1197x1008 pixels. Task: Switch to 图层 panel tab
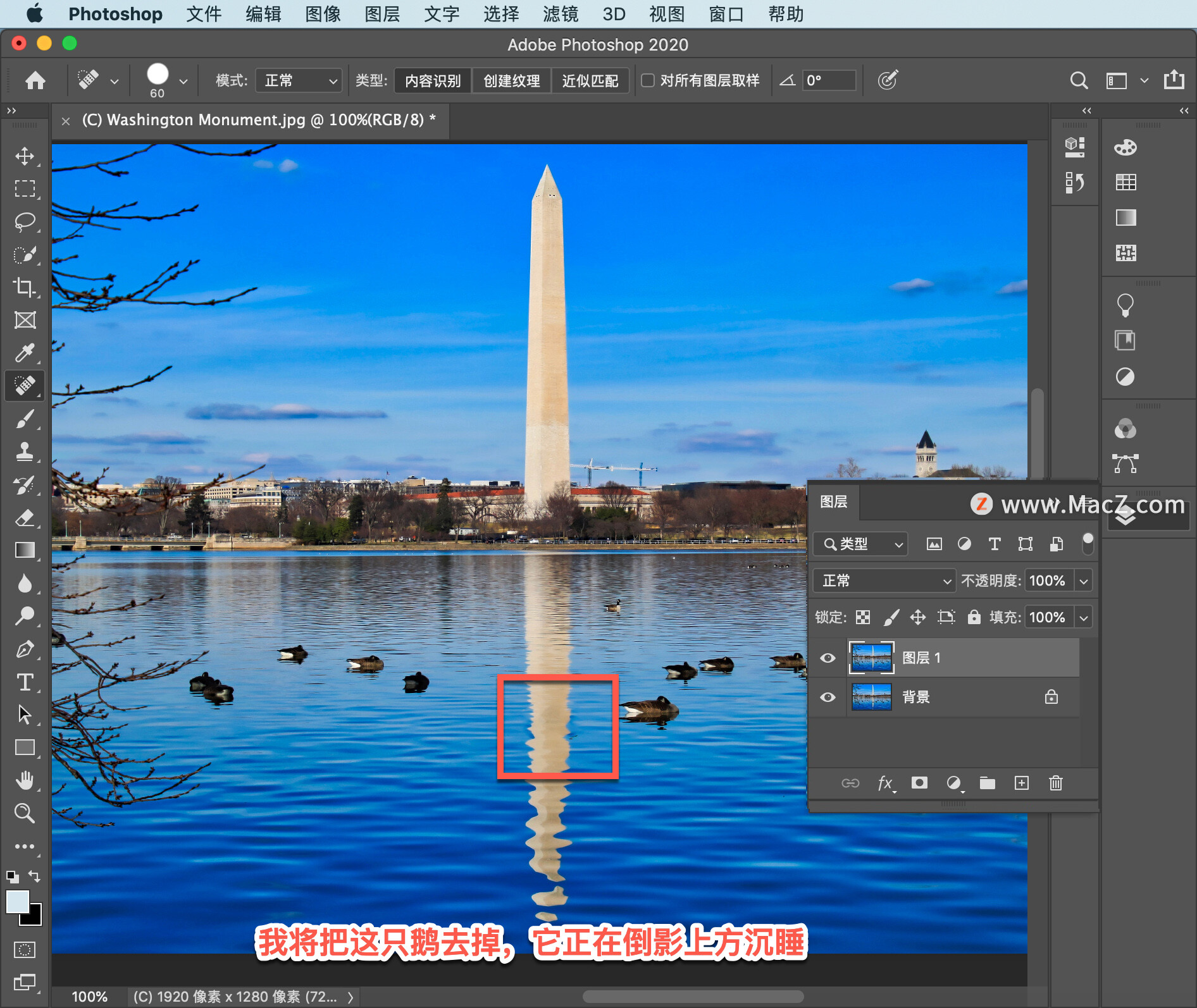tap(834, 501)
